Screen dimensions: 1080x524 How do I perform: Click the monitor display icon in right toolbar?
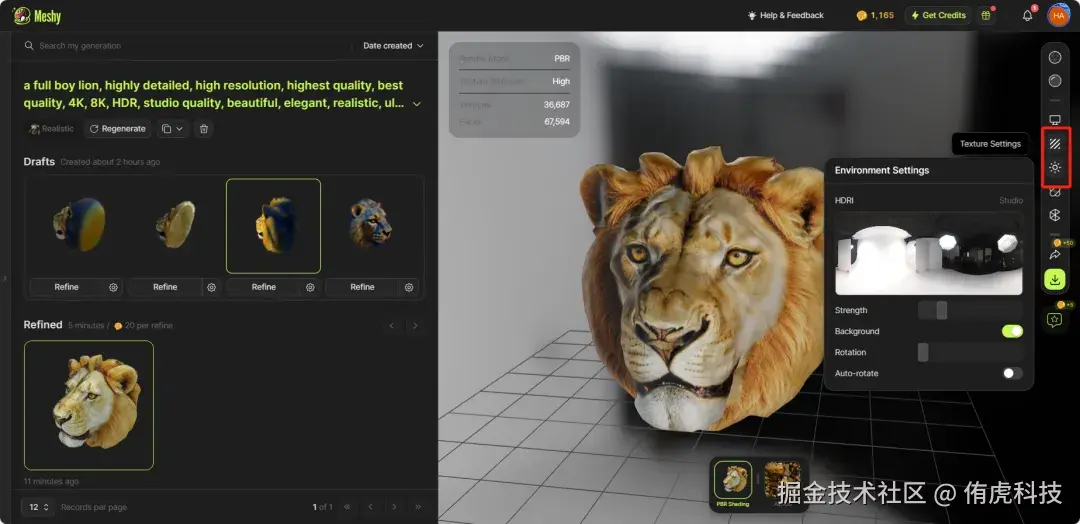point(1055,120)
